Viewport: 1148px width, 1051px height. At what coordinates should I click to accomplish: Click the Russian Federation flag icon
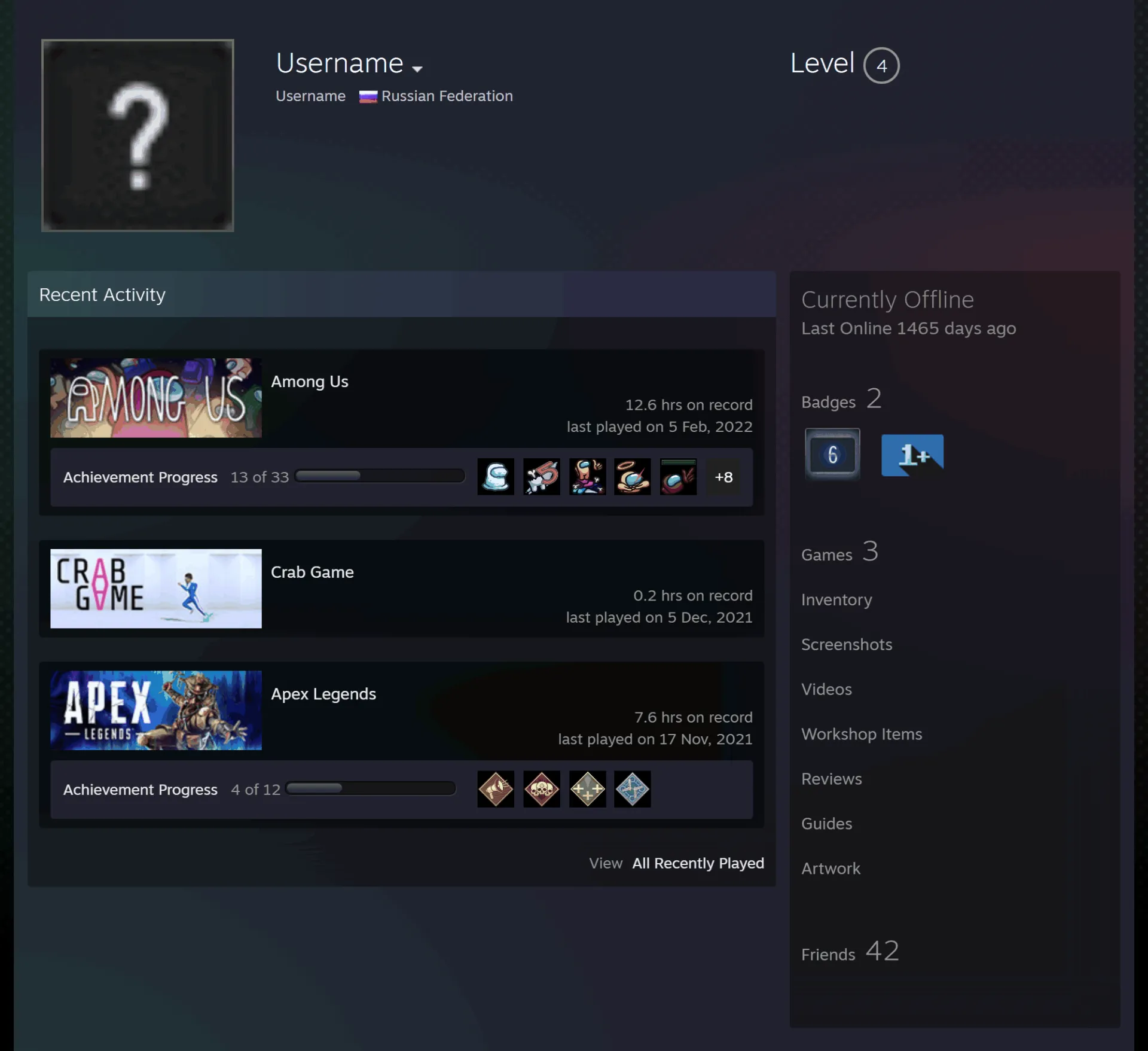point(368,96)
